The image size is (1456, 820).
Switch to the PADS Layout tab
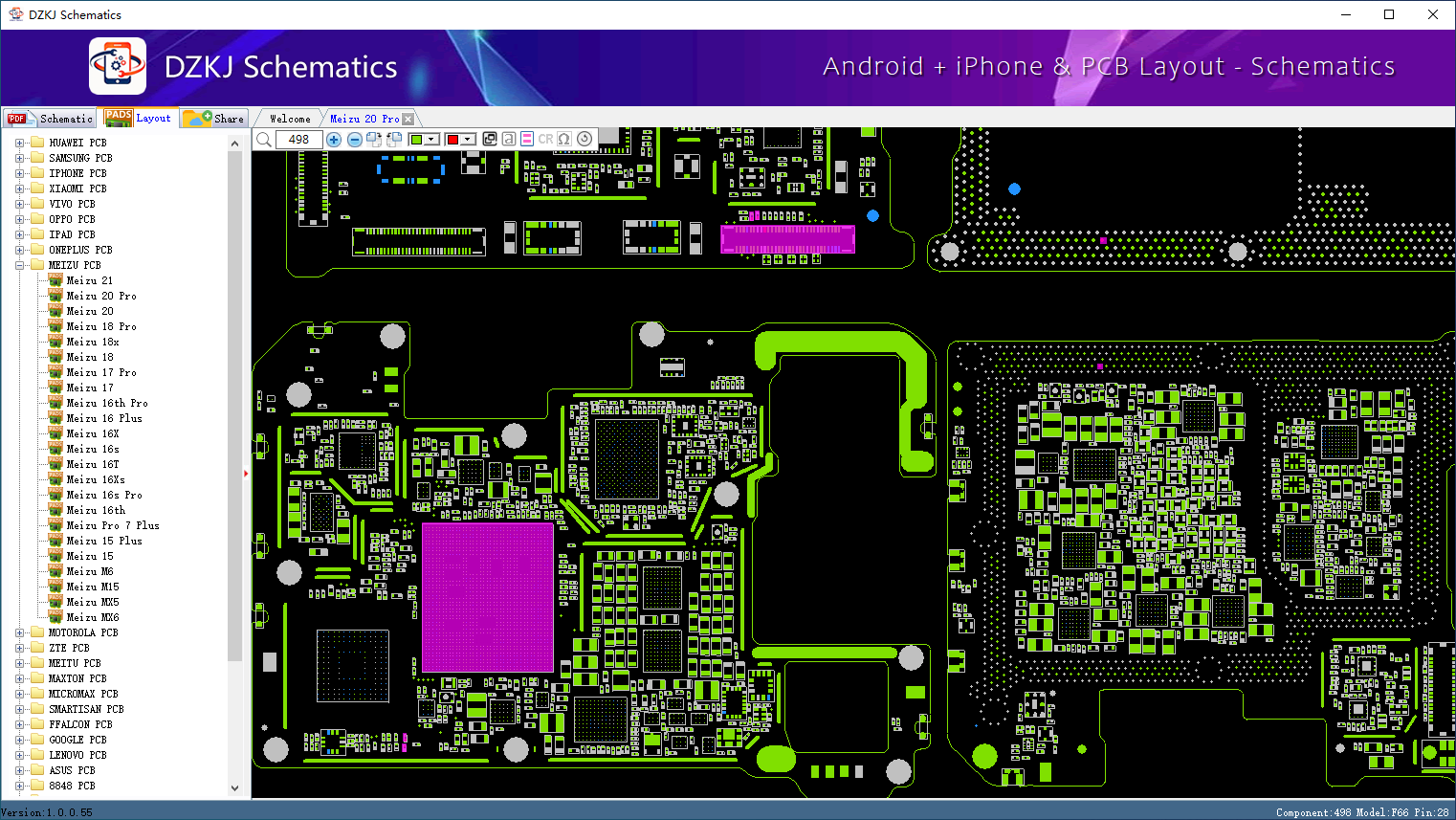[x=139, y=118]
